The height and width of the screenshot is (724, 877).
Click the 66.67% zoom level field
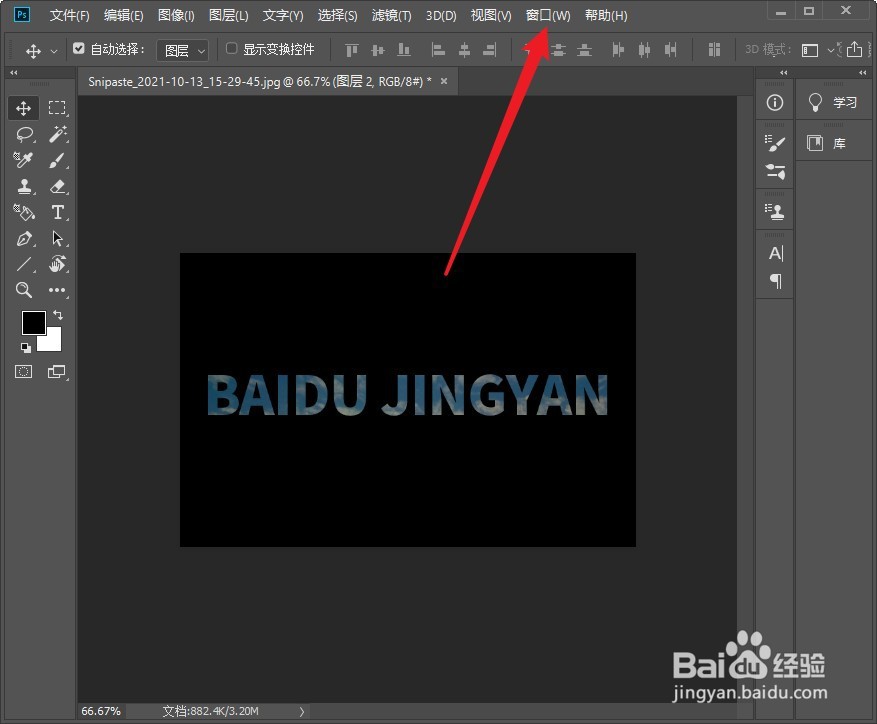coord(101,711)
